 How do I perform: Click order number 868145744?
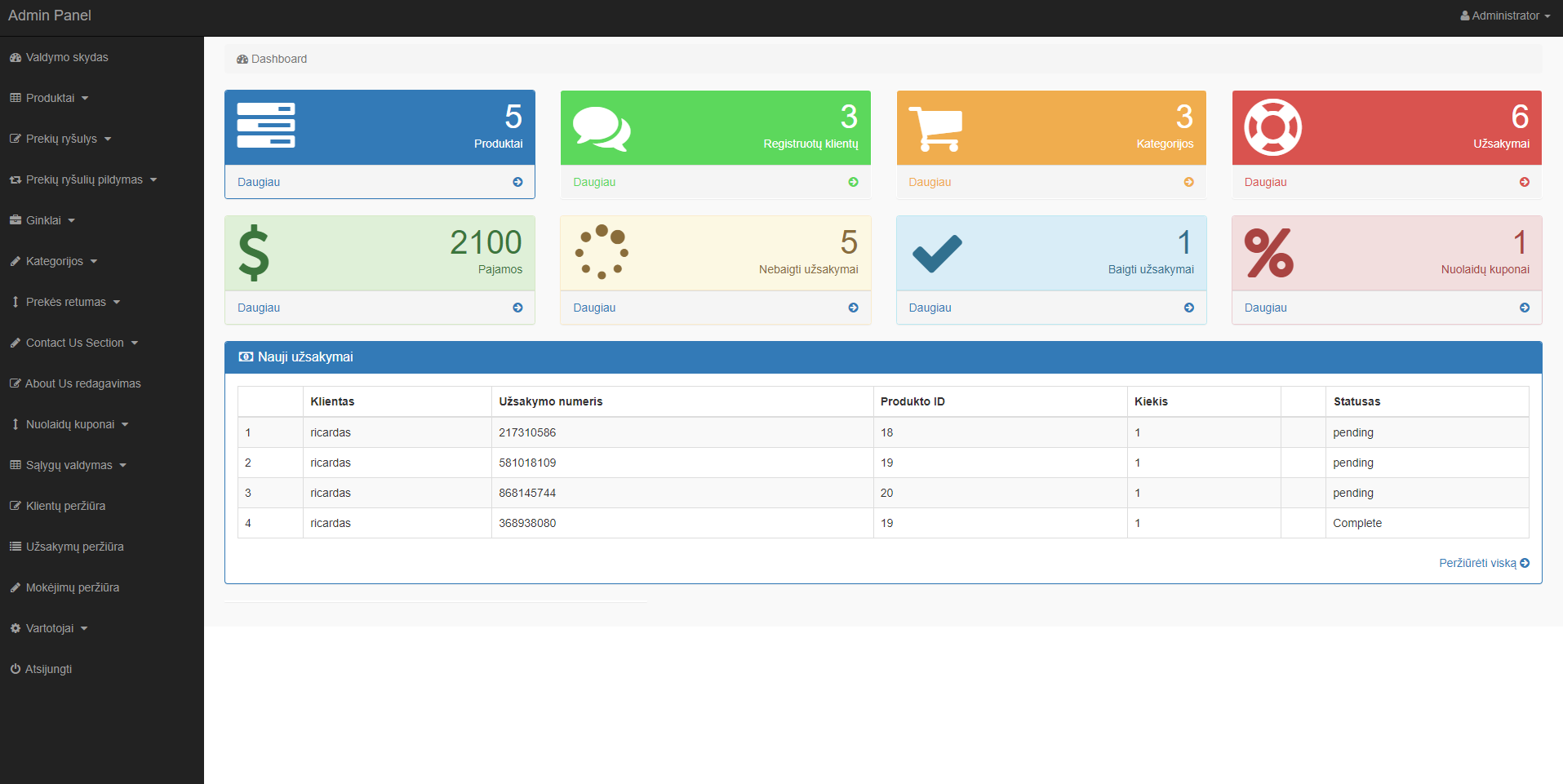pyautogui.click(x=527, y=493)
